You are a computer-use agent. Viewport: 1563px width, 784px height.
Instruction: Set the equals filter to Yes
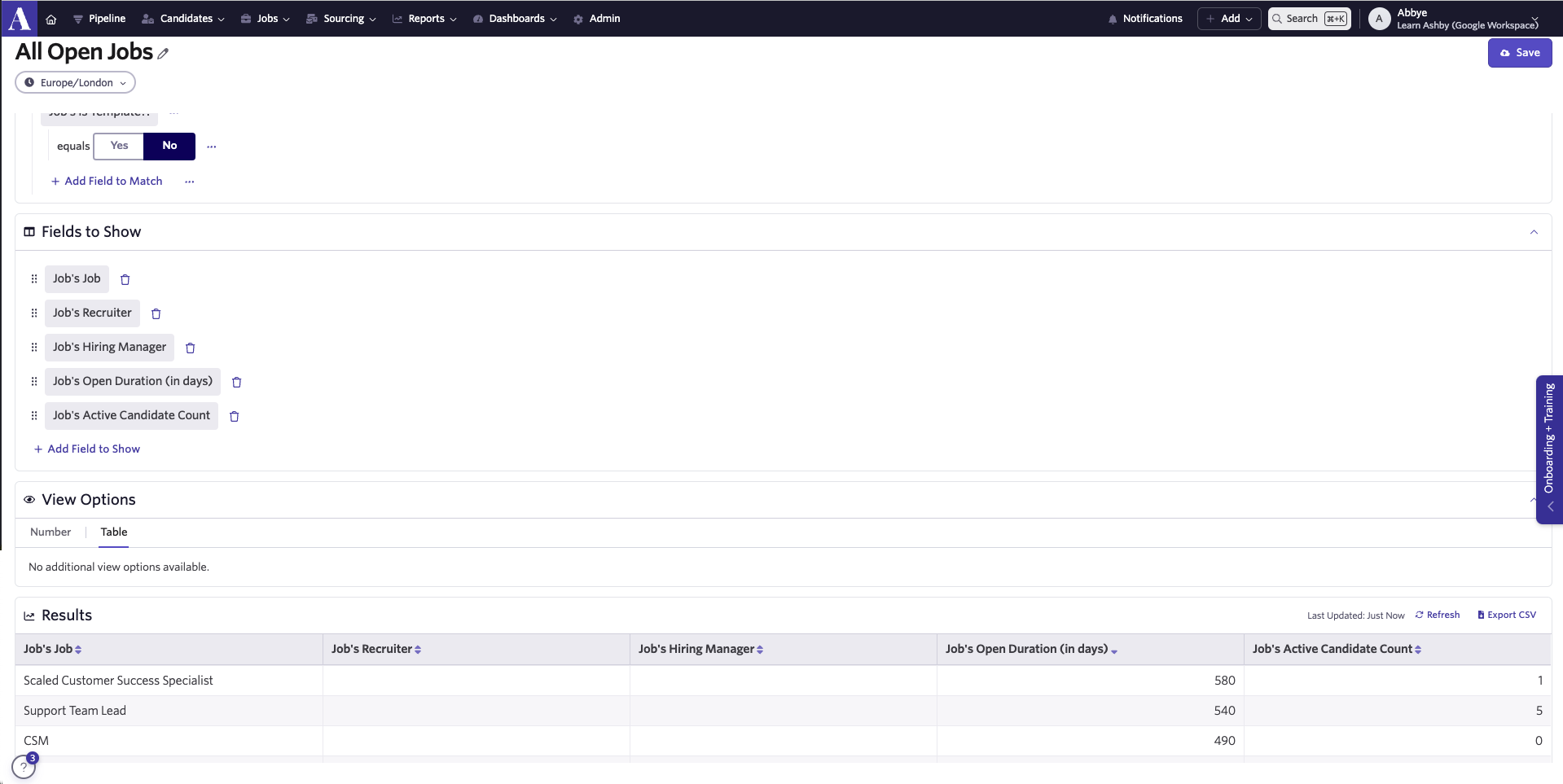click(x=119, y=146)
